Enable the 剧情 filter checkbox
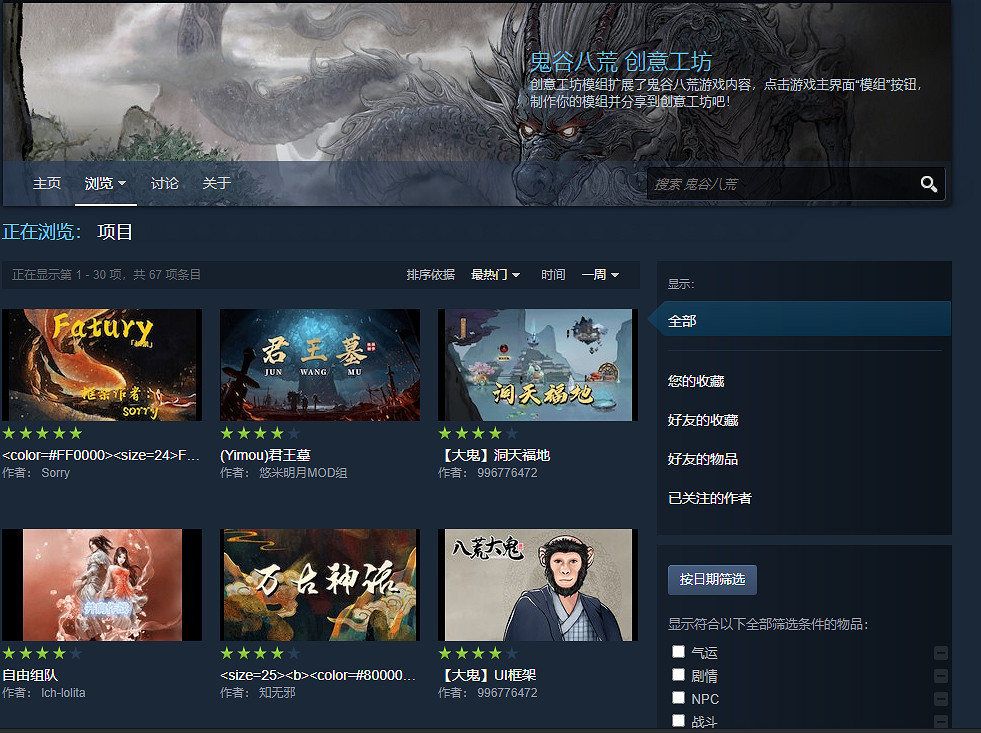Image resolution: width=981 pixels, height=733 pixels. tap(679, 675)
